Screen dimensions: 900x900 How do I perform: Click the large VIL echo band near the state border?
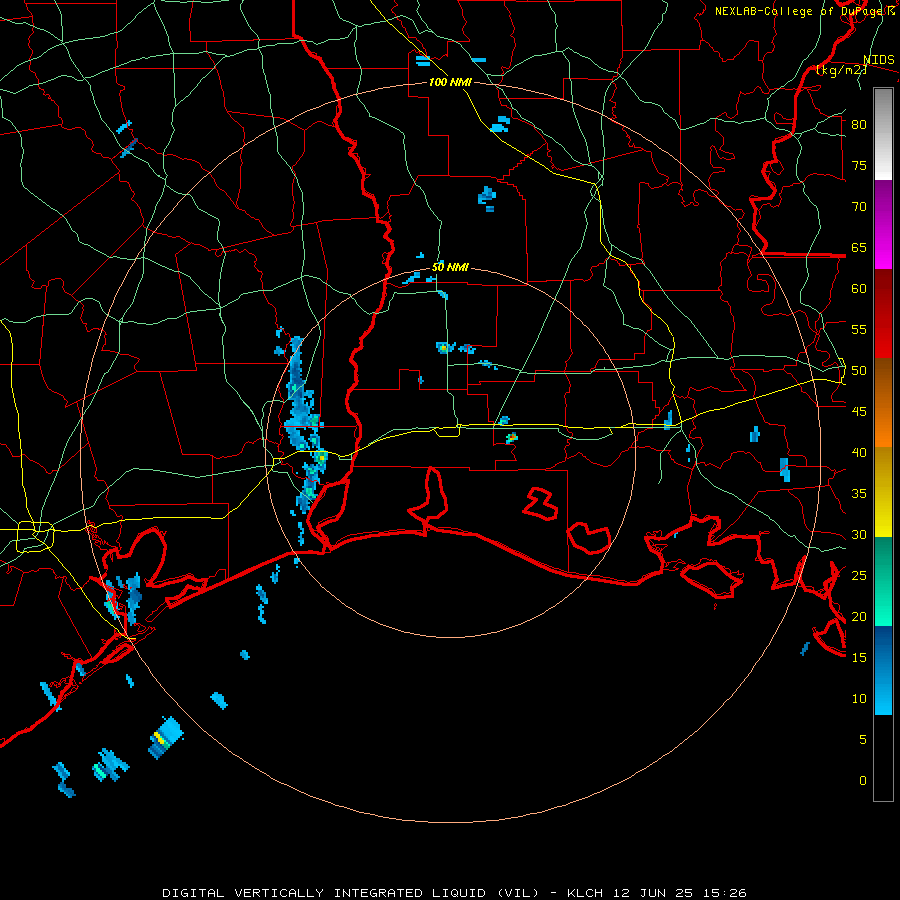point(303,425)
